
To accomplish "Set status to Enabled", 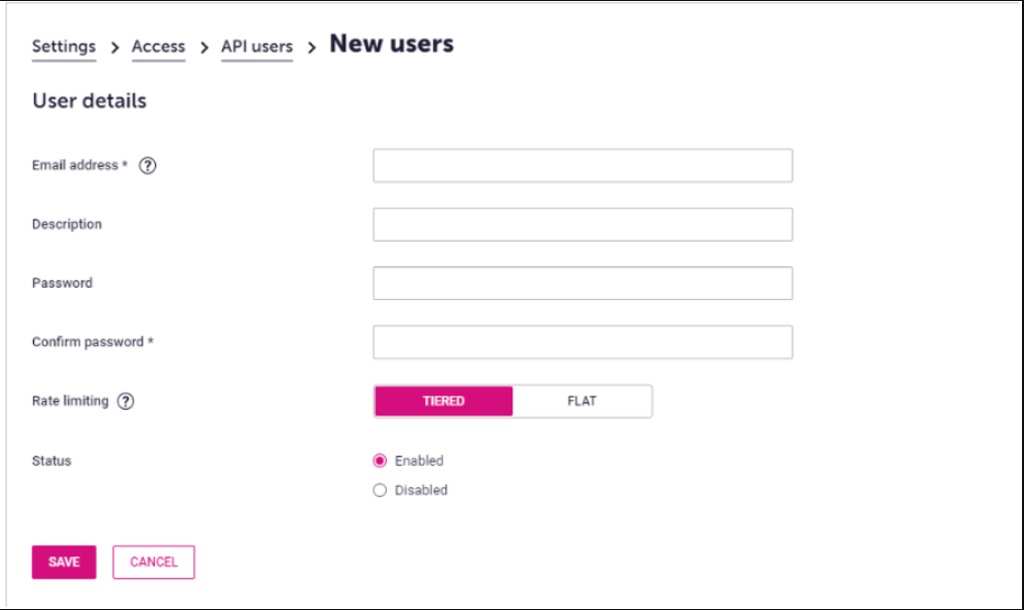I will pyautogui.click(x=380, y=461).
